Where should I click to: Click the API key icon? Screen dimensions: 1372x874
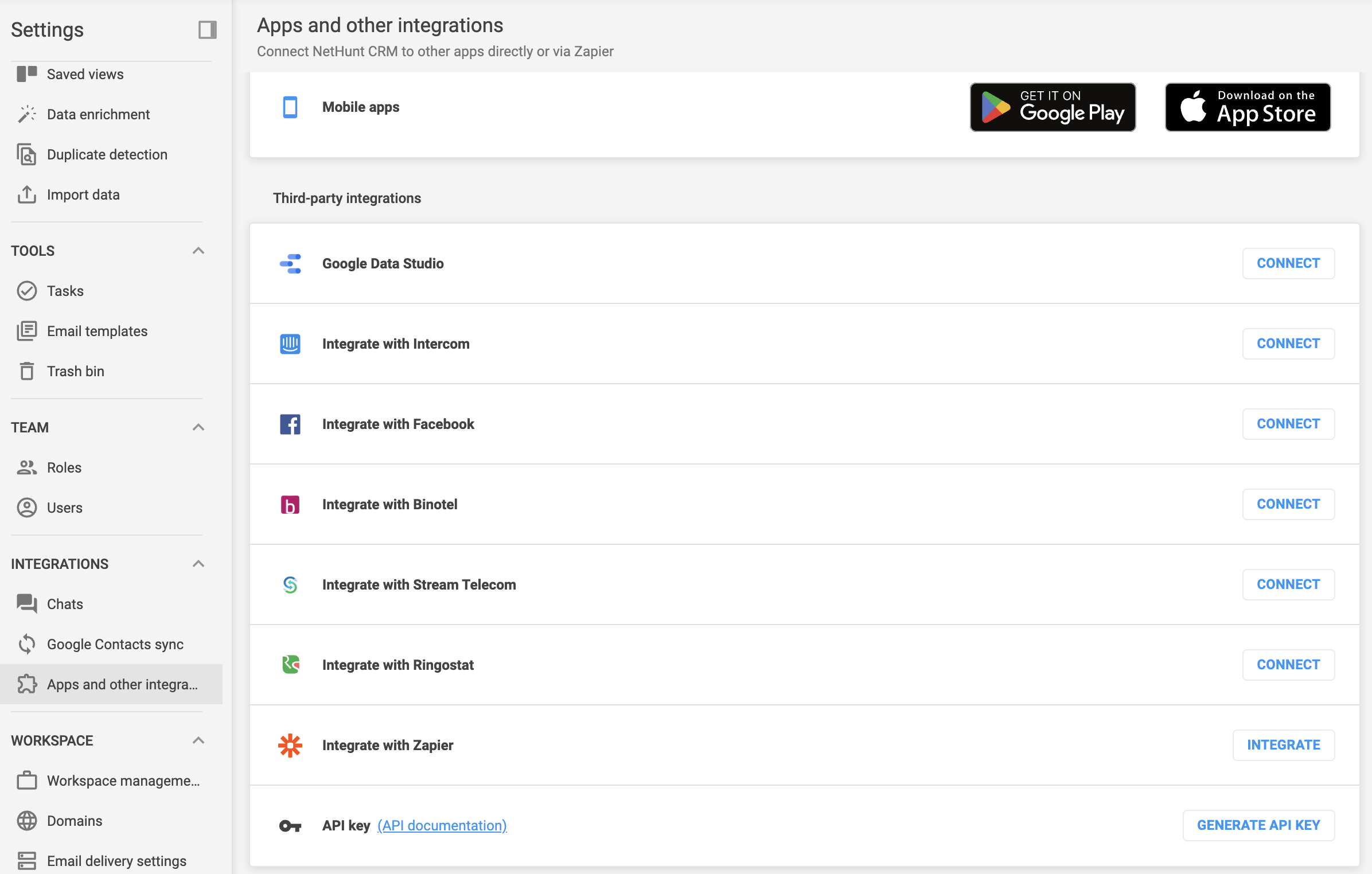coord(290,826)
